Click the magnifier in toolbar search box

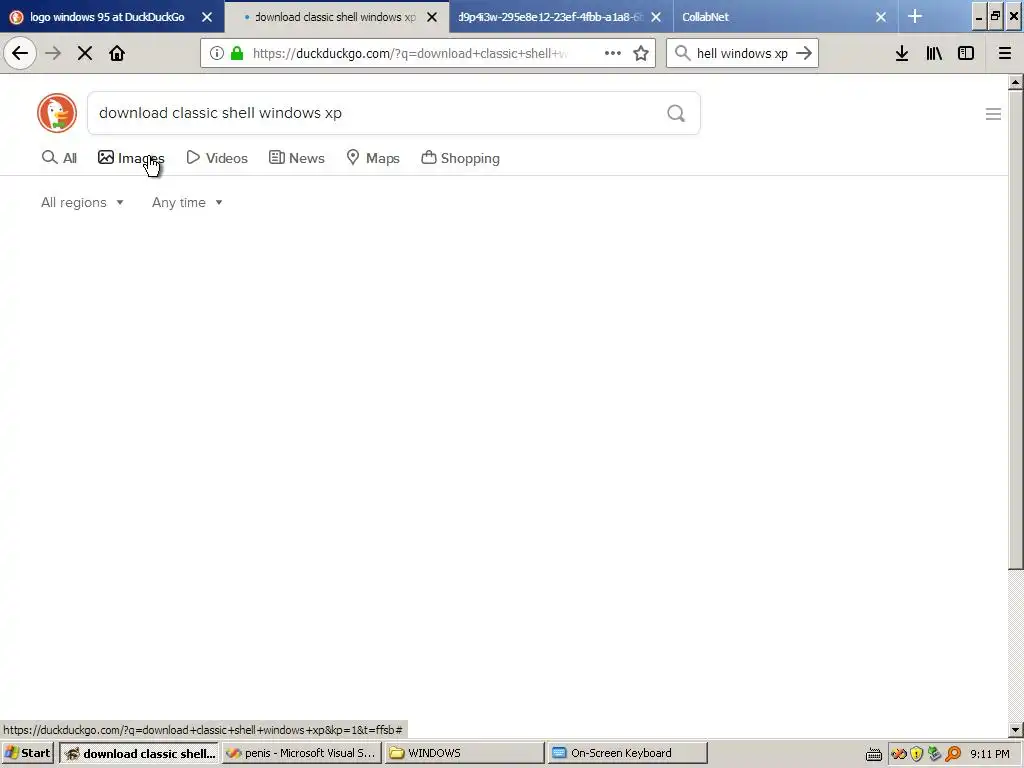pos(682,54)
